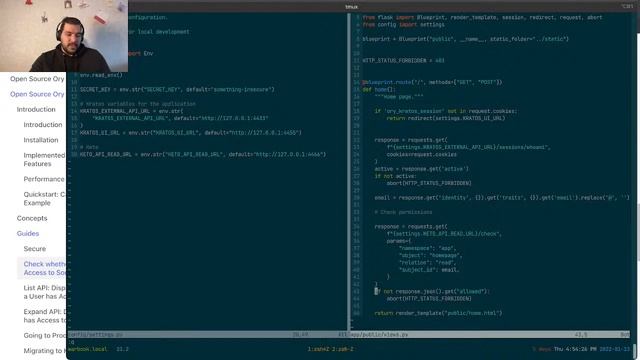Collapse the Guides section in sidebar
Screen dimensions: 640x360
click(28, 233)
